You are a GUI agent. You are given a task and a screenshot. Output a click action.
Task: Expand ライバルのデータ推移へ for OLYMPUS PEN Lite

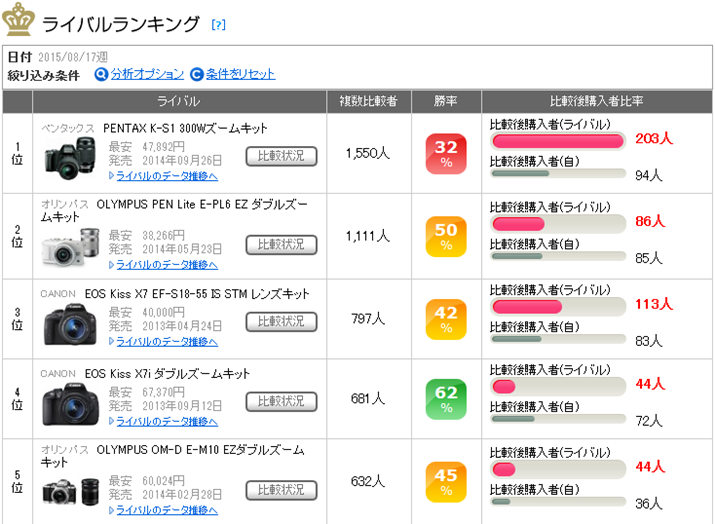coord(167,264)
